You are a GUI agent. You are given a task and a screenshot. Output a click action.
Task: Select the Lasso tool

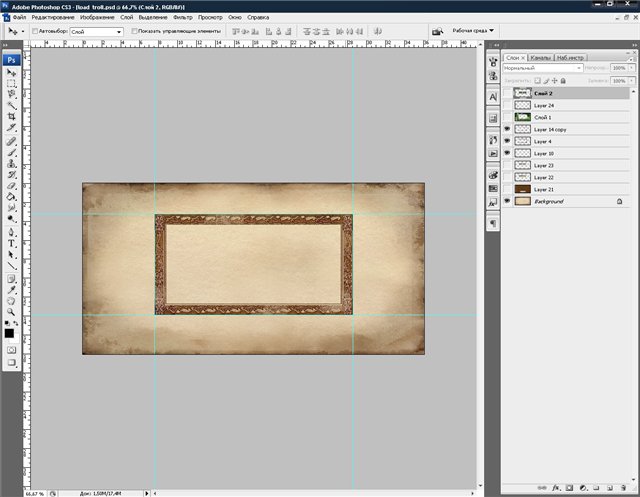tap(12, 94)
